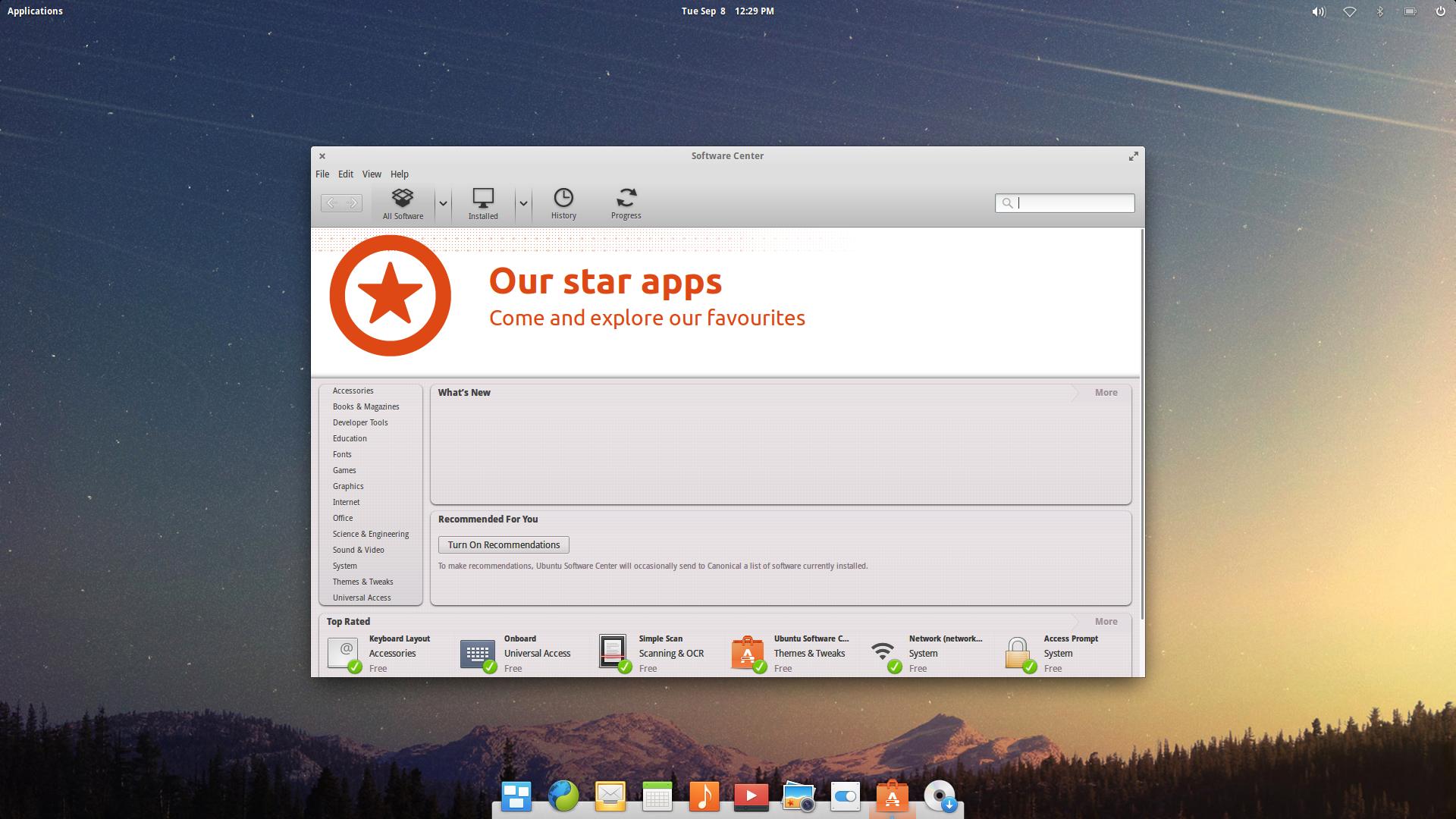The height and width of the screenshot is (819, 1456).
Task: Click the Software Center dock icon
Action: click(893, 796)
